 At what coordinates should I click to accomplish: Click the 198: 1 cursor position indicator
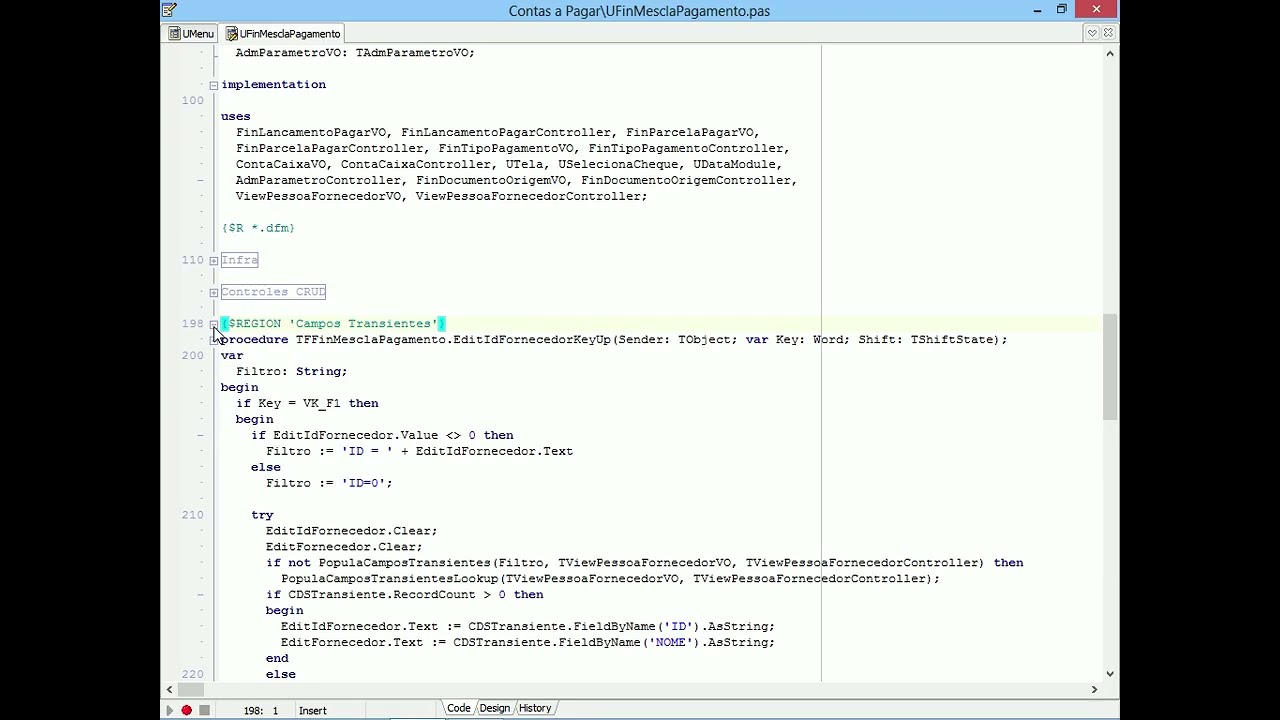(x=261, y=710)
